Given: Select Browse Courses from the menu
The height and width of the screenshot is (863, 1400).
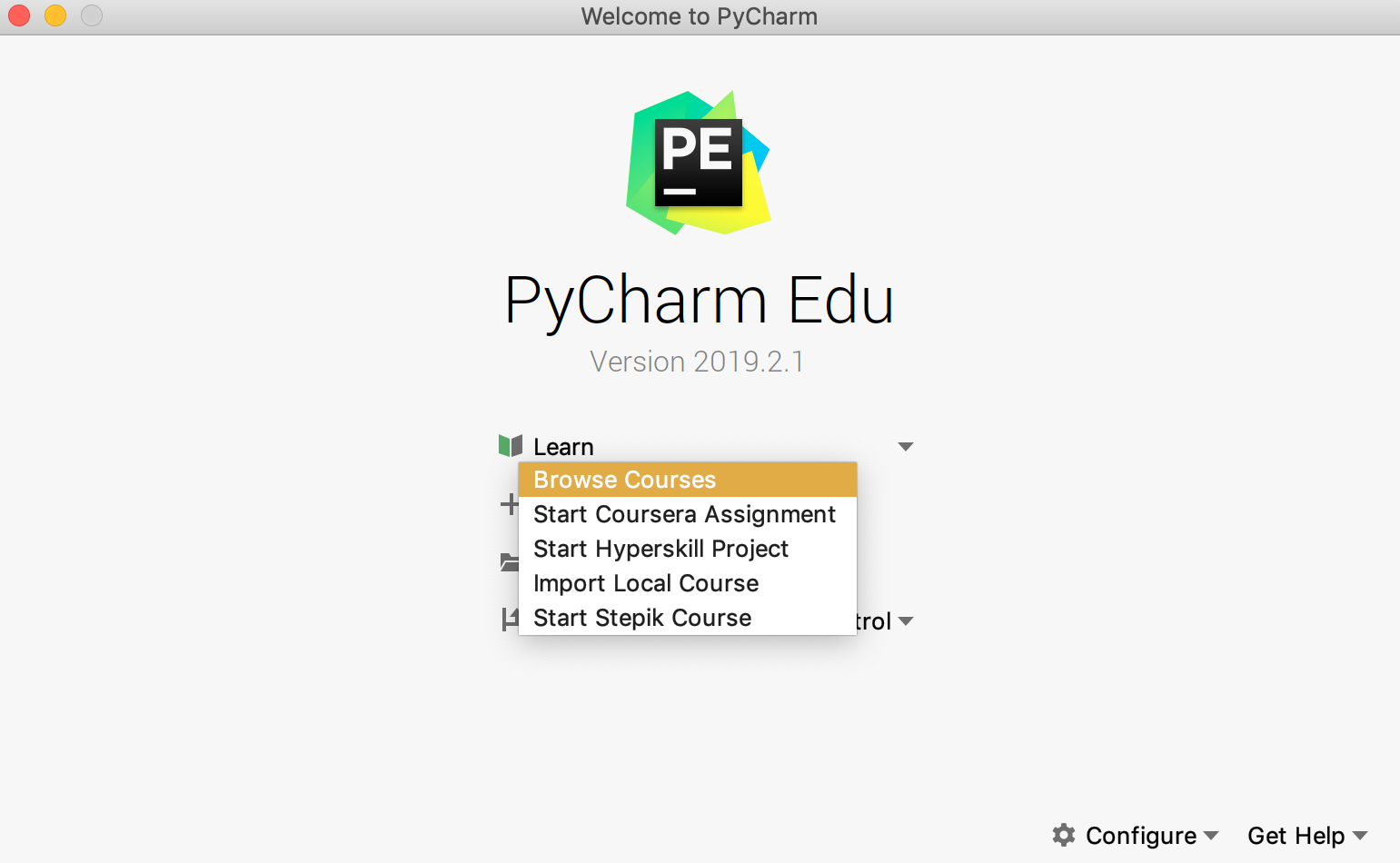Looking at the screenshot, I should pyautogui.click(x=624, y=480).
